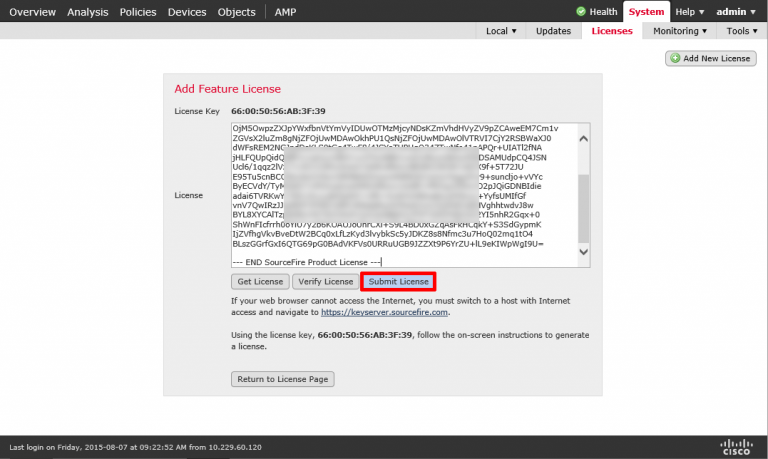Click the license text area scrollbar thumb
The width and height of the screenshot is (768, 459).
click(x=583, y=209)
